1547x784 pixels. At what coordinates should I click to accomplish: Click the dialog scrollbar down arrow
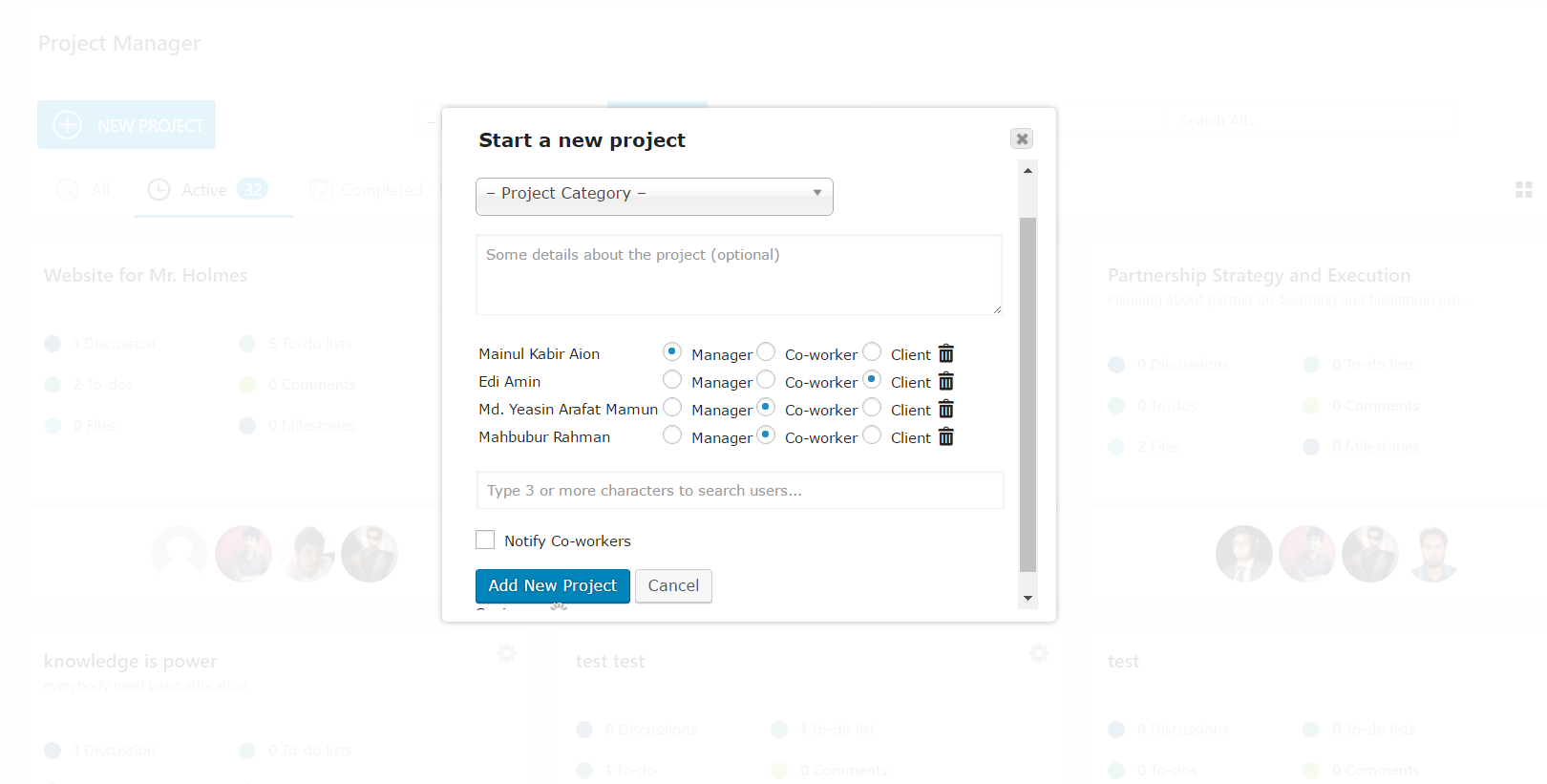click(1028, 598)
